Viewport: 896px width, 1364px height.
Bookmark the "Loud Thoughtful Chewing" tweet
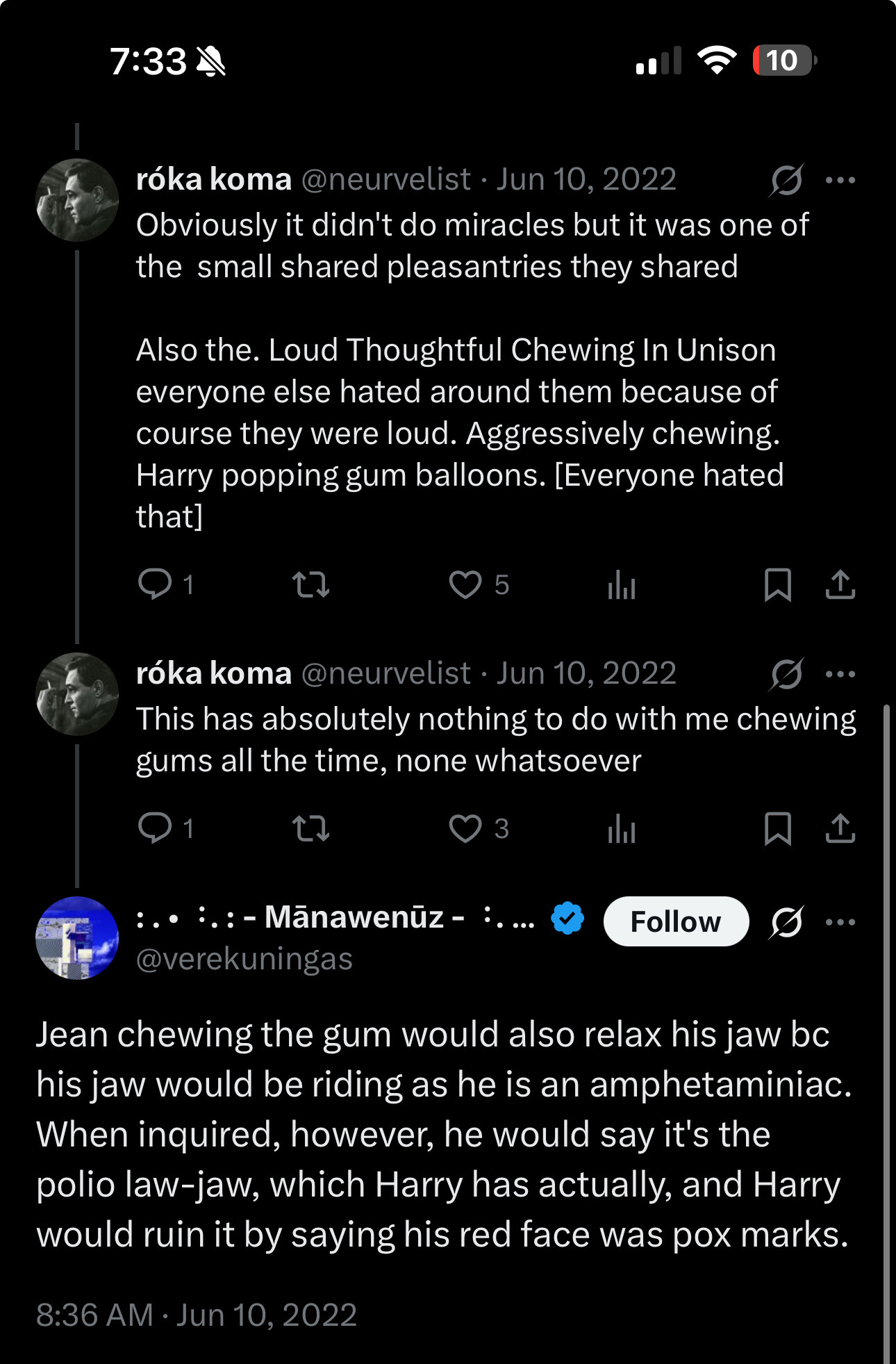(x=777, y=584)
